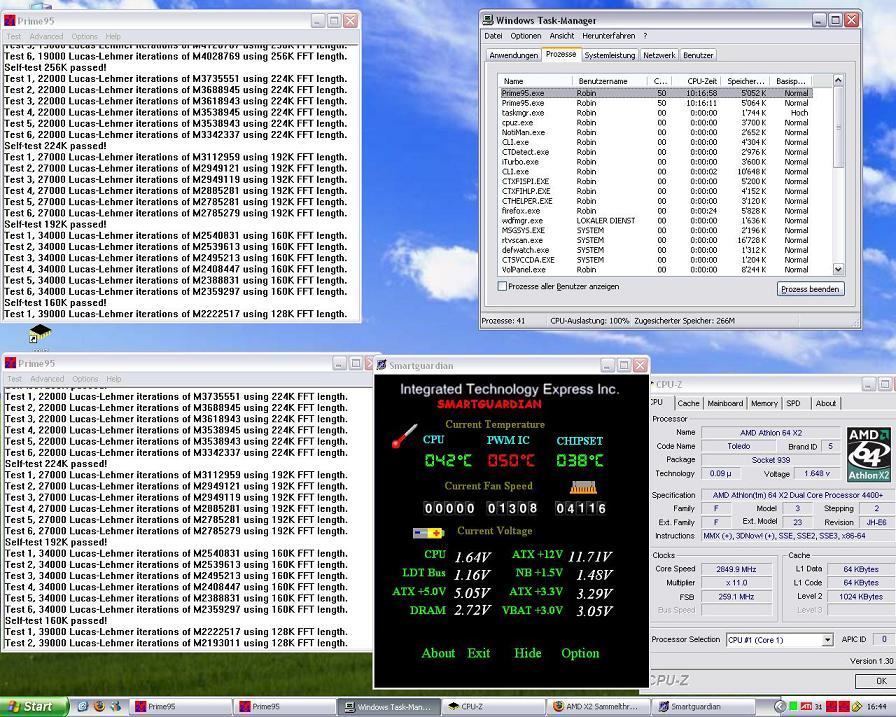Launch Internet Explorer from the quick launch bar
The width and height of the screenshot is (896, 717).
click(x=82, y=706)
